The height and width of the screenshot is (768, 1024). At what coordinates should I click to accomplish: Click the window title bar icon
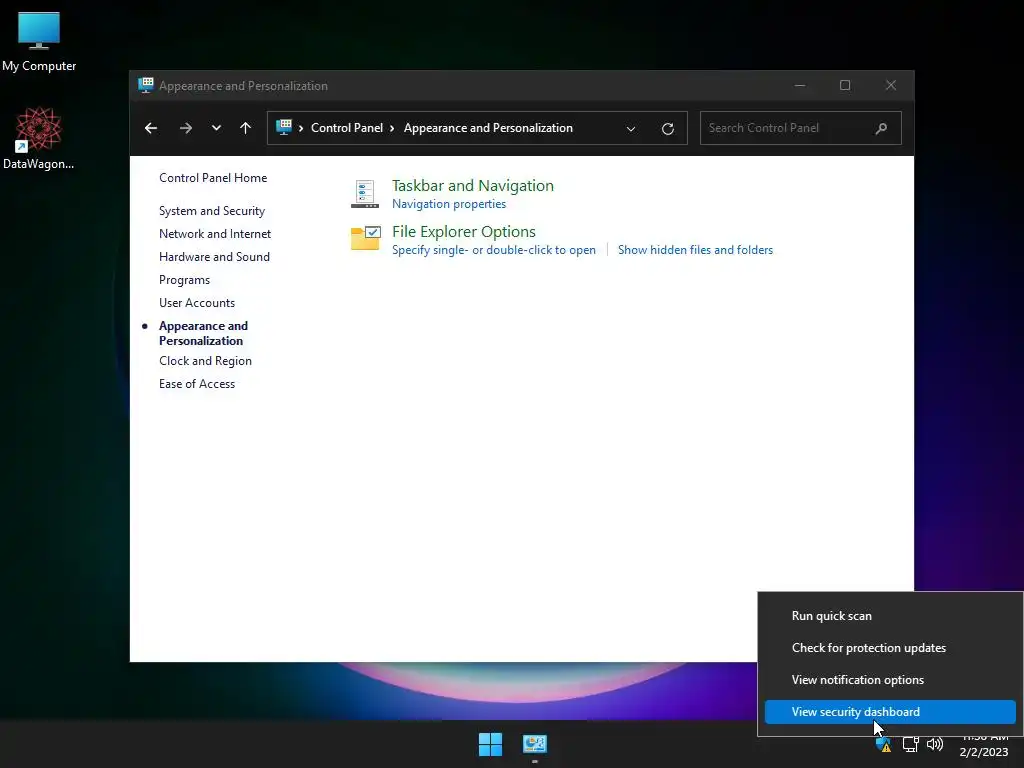(x=146, y=86)
